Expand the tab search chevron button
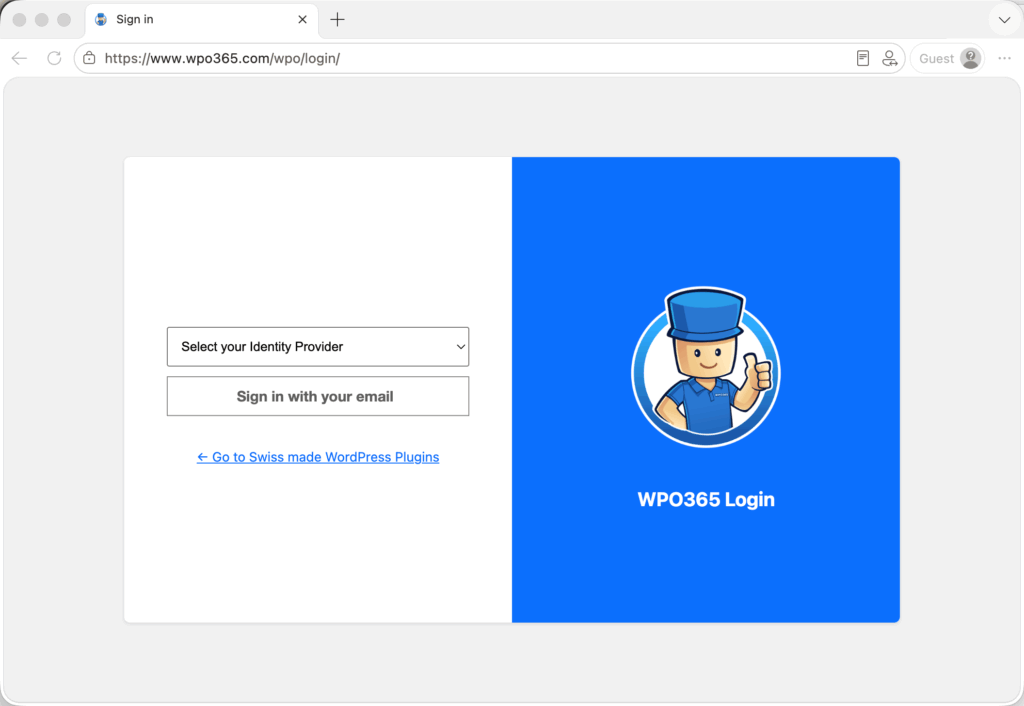 click(x=1004, y=20)
